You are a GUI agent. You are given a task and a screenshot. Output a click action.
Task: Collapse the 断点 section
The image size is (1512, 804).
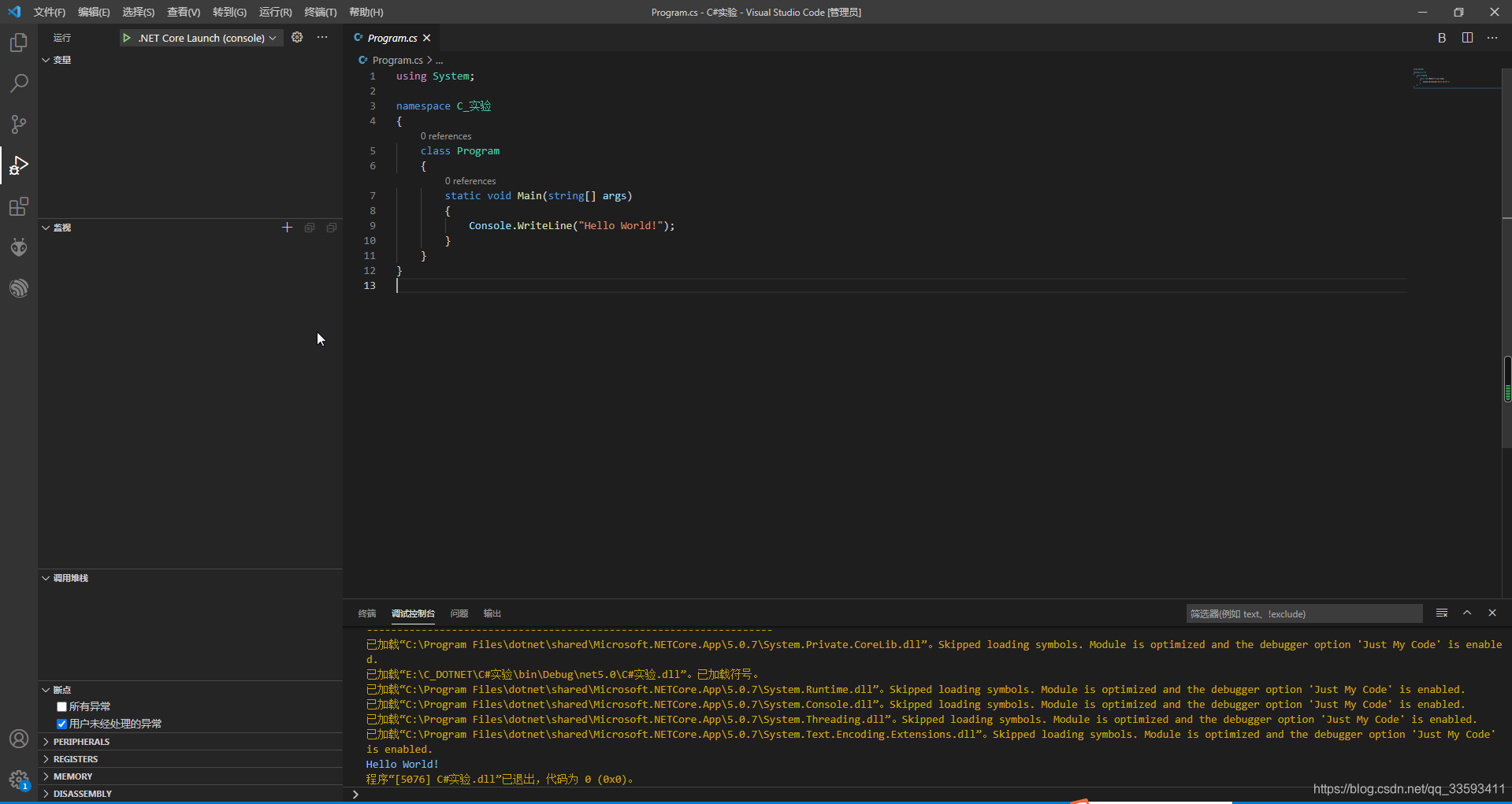pos(190,690)
